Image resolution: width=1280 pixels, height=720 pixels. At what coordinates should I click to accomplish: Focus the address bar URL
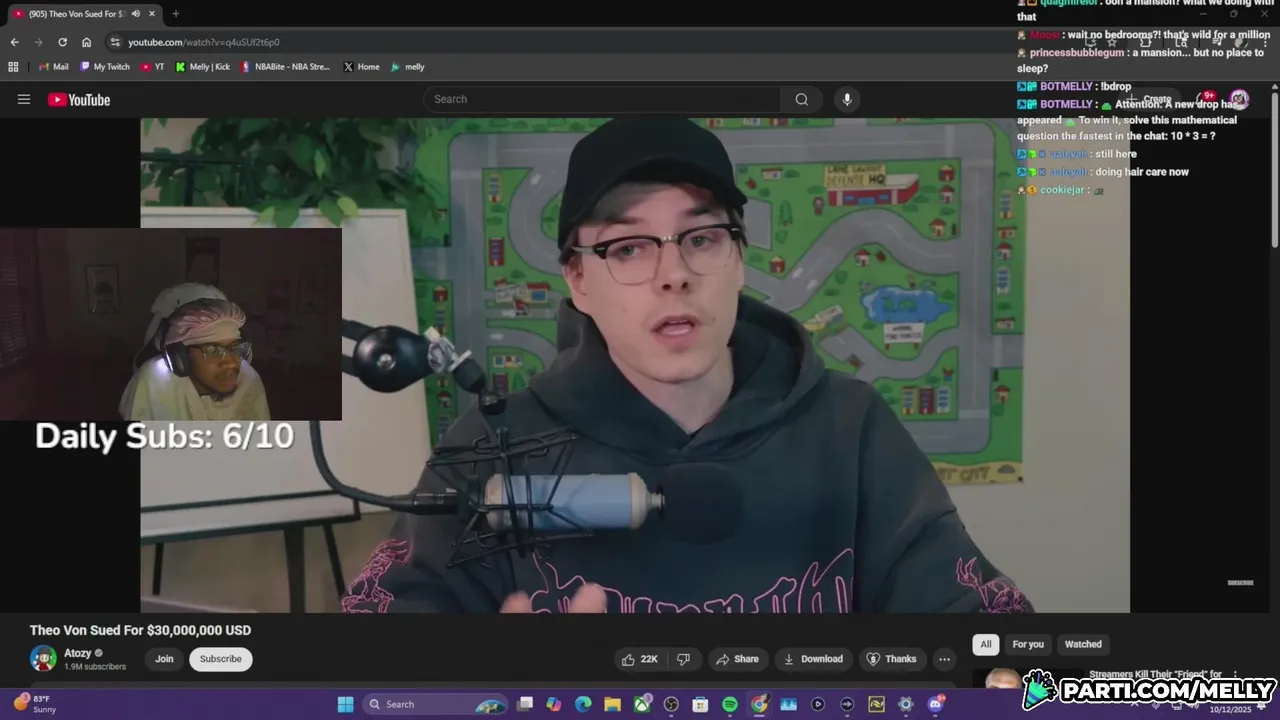pyautogui.click(x=204, y=42)
